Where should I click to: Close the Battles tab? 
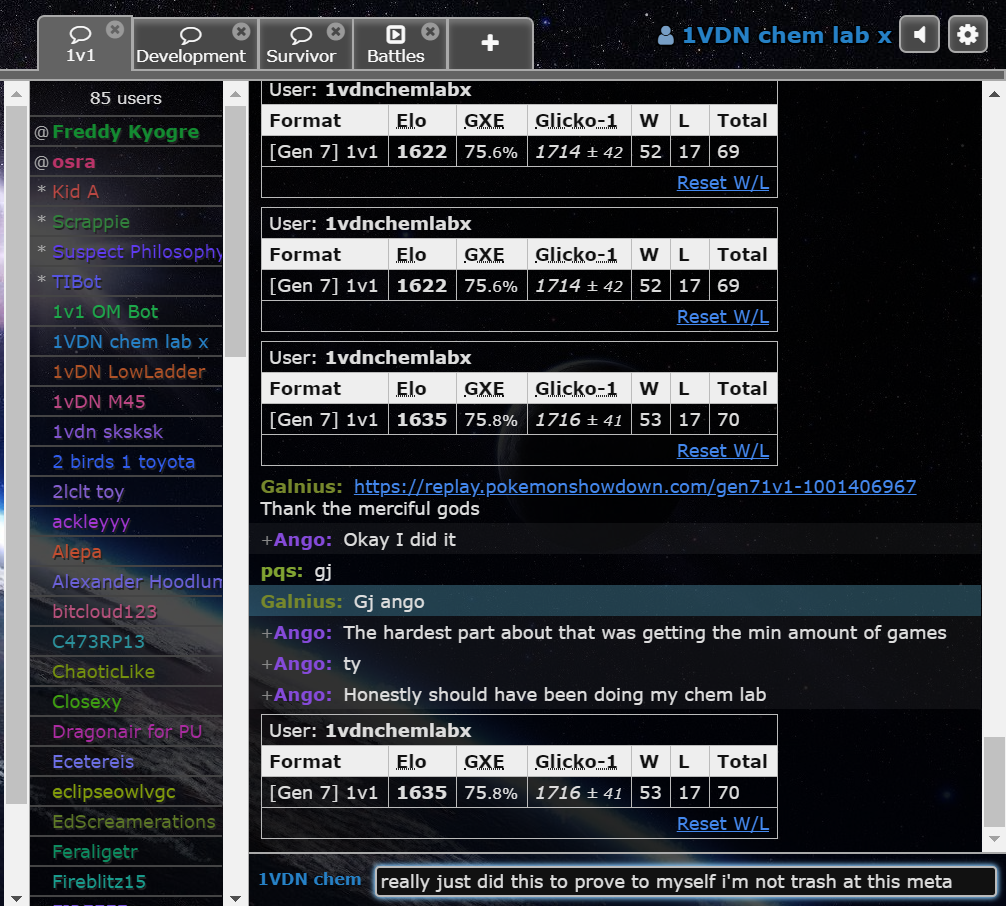click(x=430, y=31)
